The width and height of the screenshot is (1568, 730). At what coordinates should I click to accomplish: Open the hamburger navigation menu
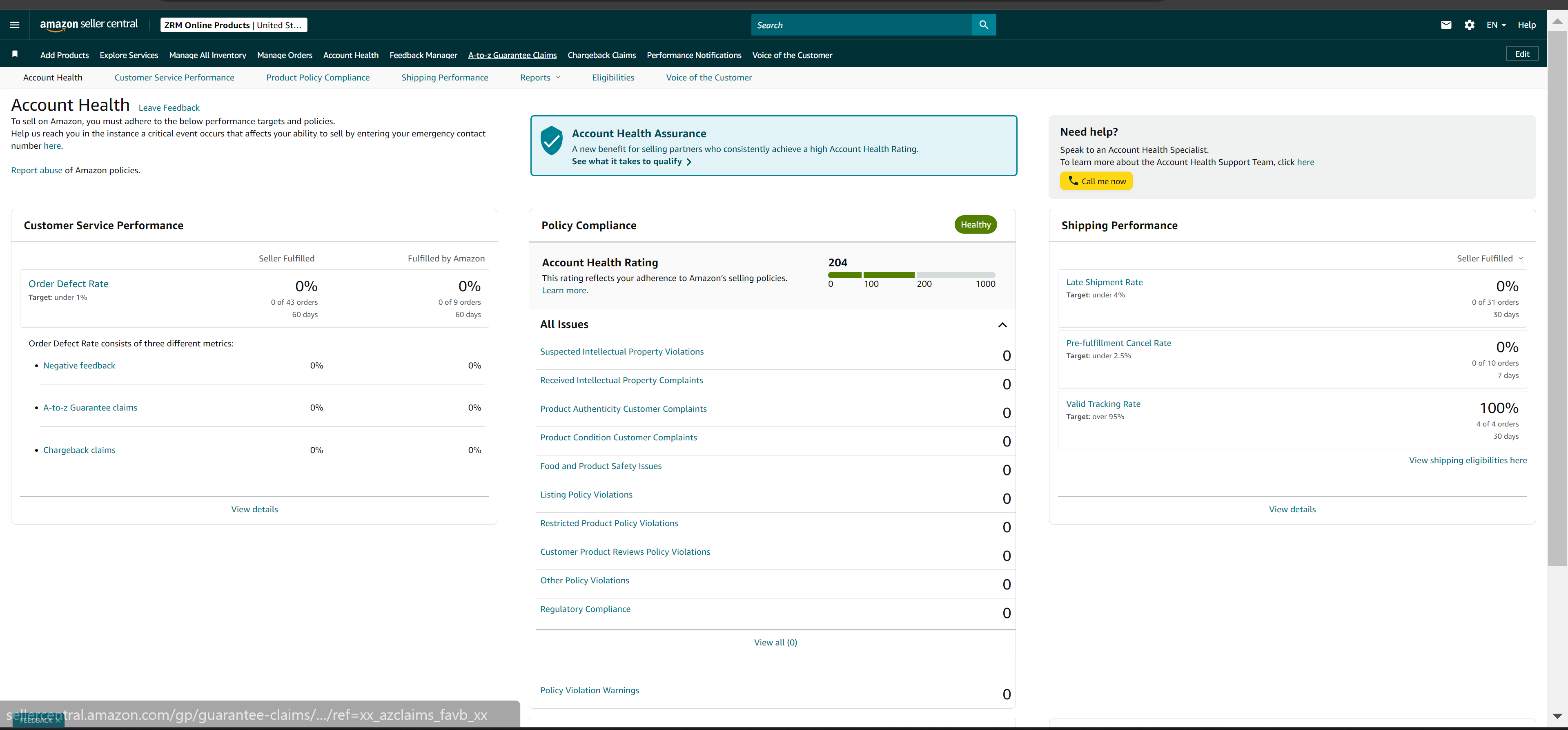click(x=15, y=25)
